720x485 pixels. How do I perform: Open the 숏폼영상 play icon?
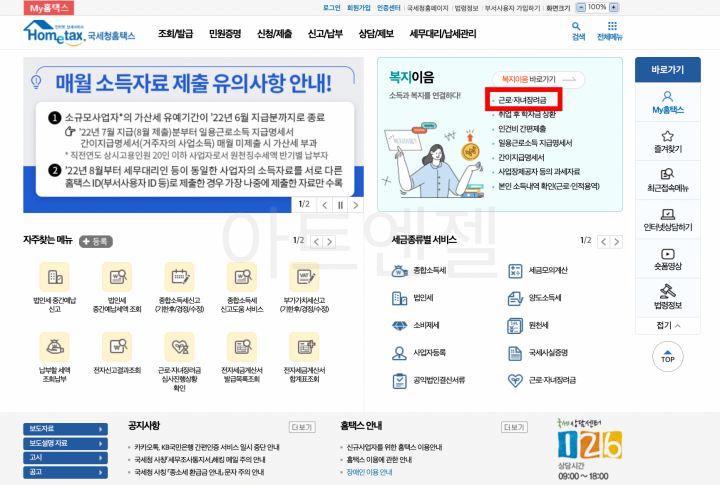click(668, 254)
